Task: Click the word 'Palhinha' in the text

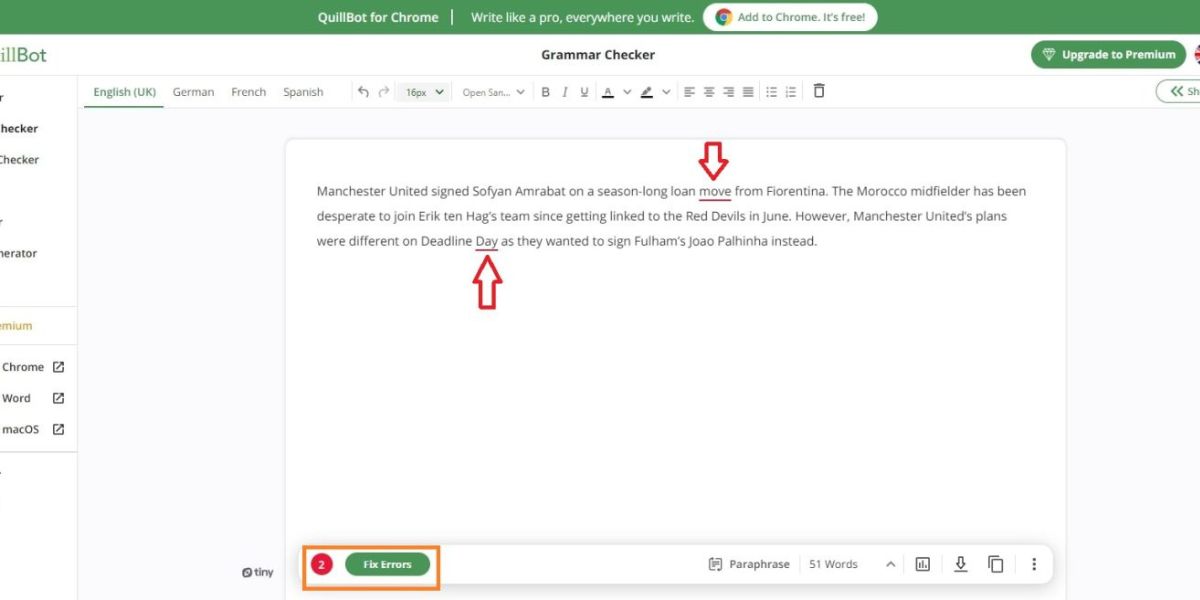Action: pyautogui.click(x=743, y=241)
